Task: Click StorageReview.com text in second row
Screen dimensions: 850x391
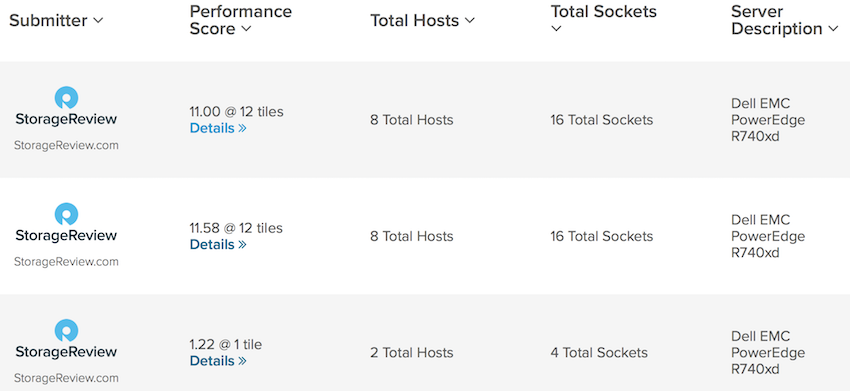Action: click(x=66, y=262)
